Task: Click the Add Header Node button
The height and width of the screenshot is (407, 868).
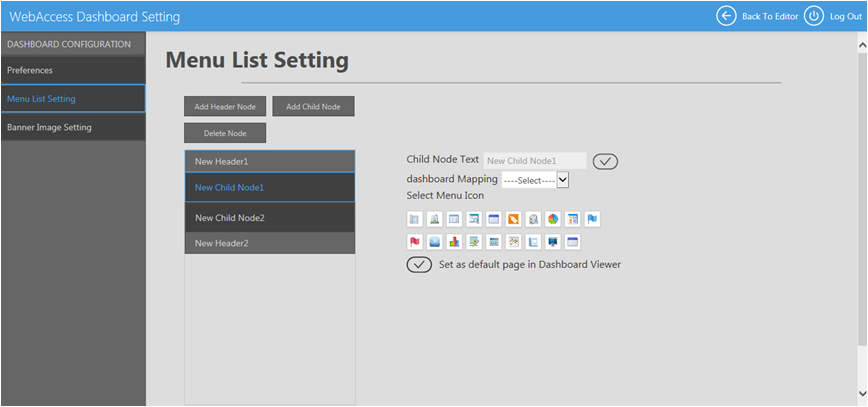Action: 225,106
